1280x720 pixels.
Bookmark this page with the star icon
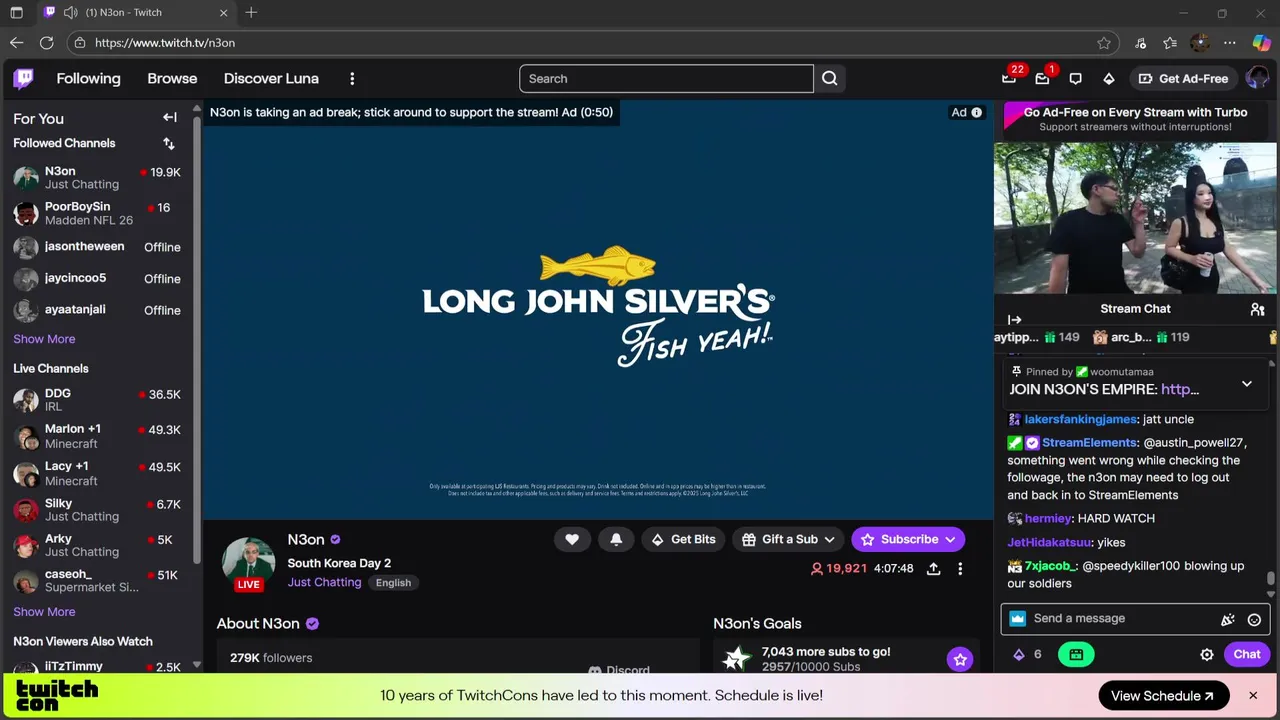click(1104, 43)
